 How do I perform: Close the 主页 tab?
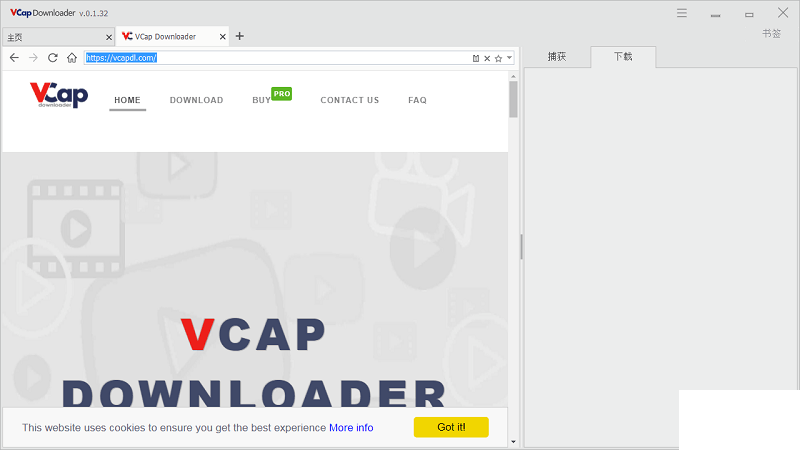(x=108, y=36)
